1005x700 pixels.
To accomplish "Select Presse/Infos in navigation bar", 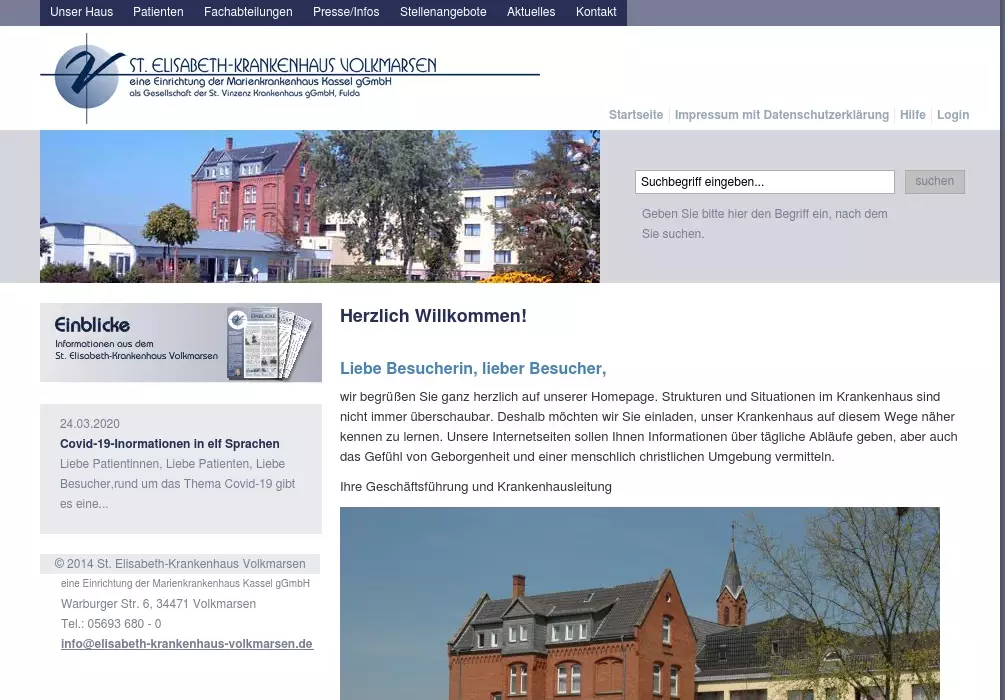I will pos(346,12).
